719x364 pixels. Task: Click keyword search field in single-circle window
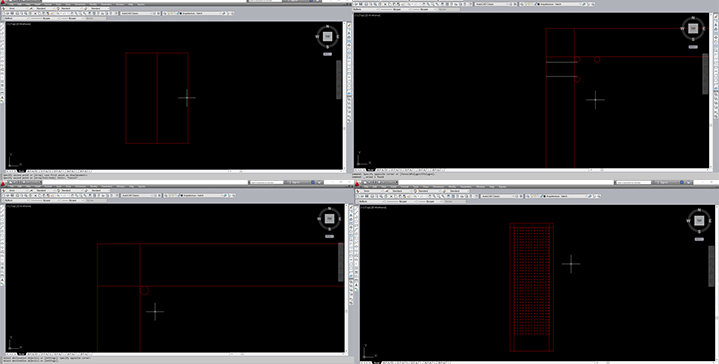point(267,182)
